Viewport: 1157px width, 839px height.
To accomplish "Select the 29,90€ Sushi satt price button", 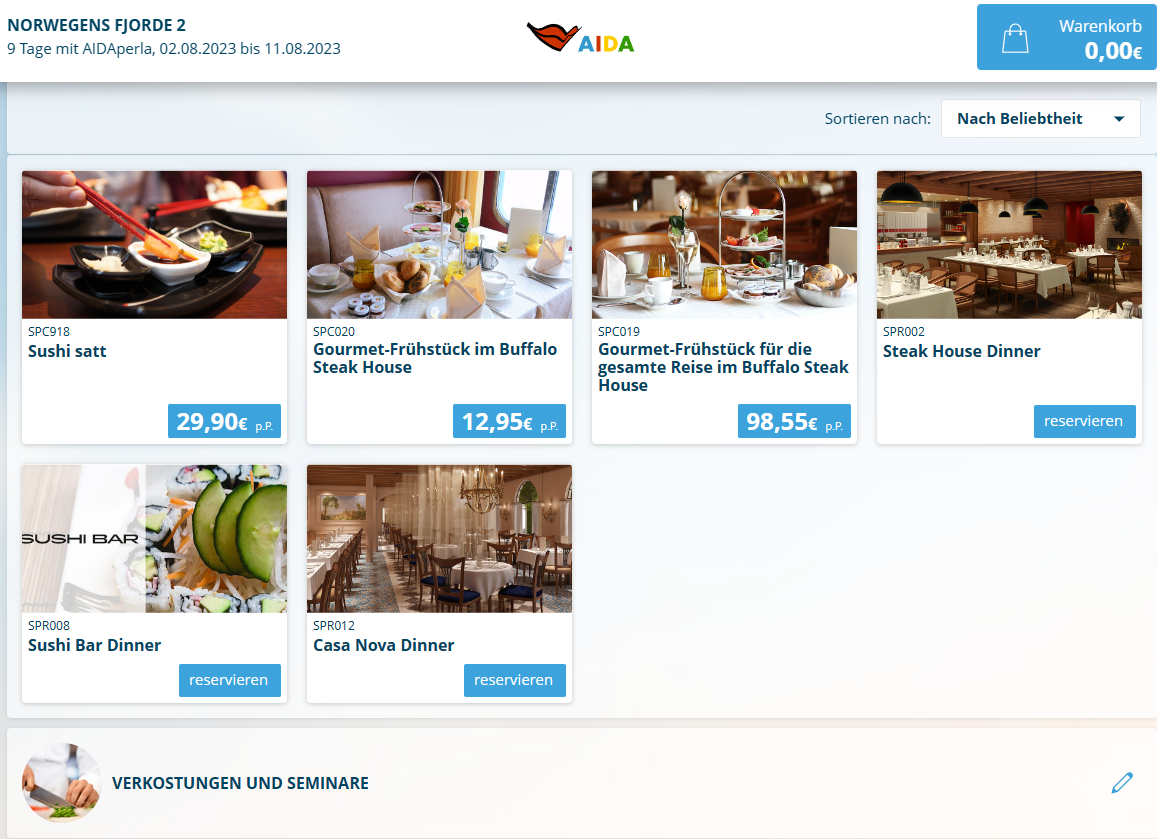I will pyautogui.click(x=224, y=421).
